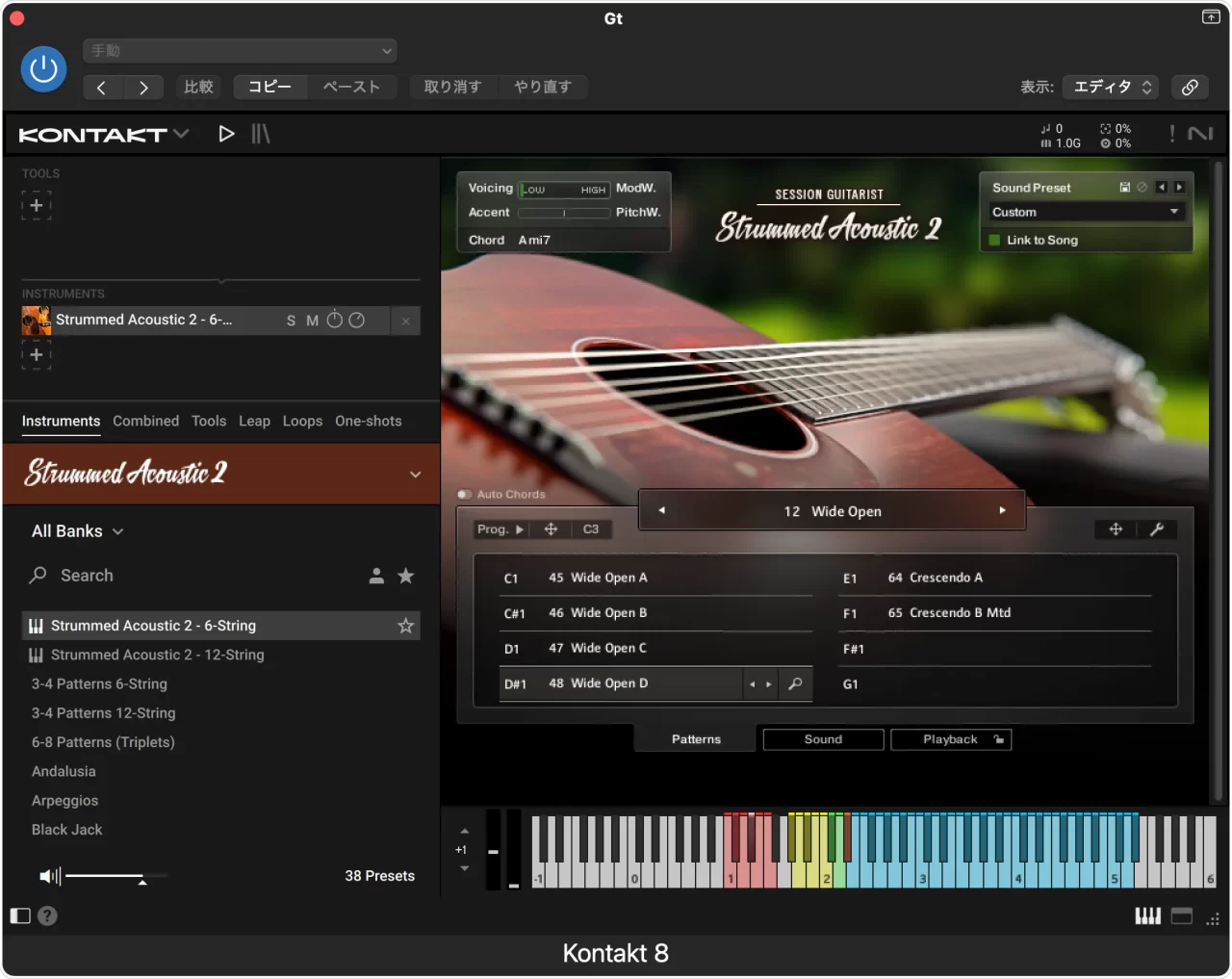Save the sound preset with disk icon
The width and height of the screenshot is (1232, 979).
[x=1124, y=188]
